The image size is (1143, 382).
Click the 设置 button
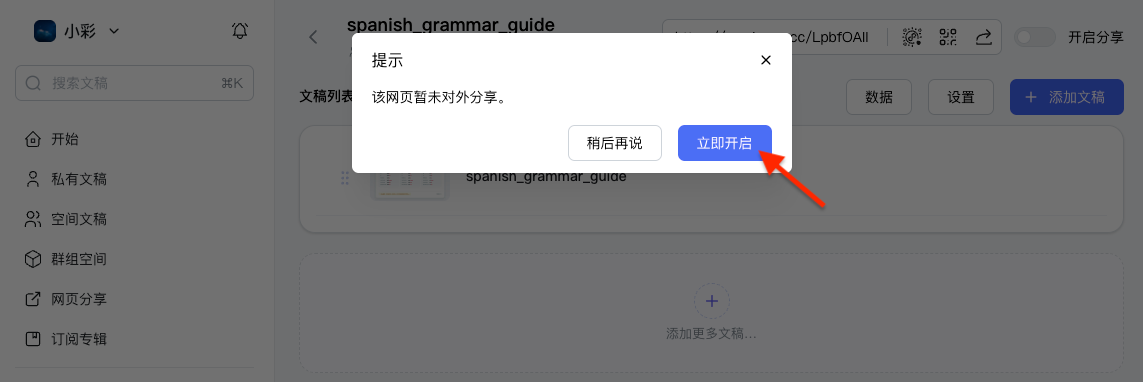(961, 97)
